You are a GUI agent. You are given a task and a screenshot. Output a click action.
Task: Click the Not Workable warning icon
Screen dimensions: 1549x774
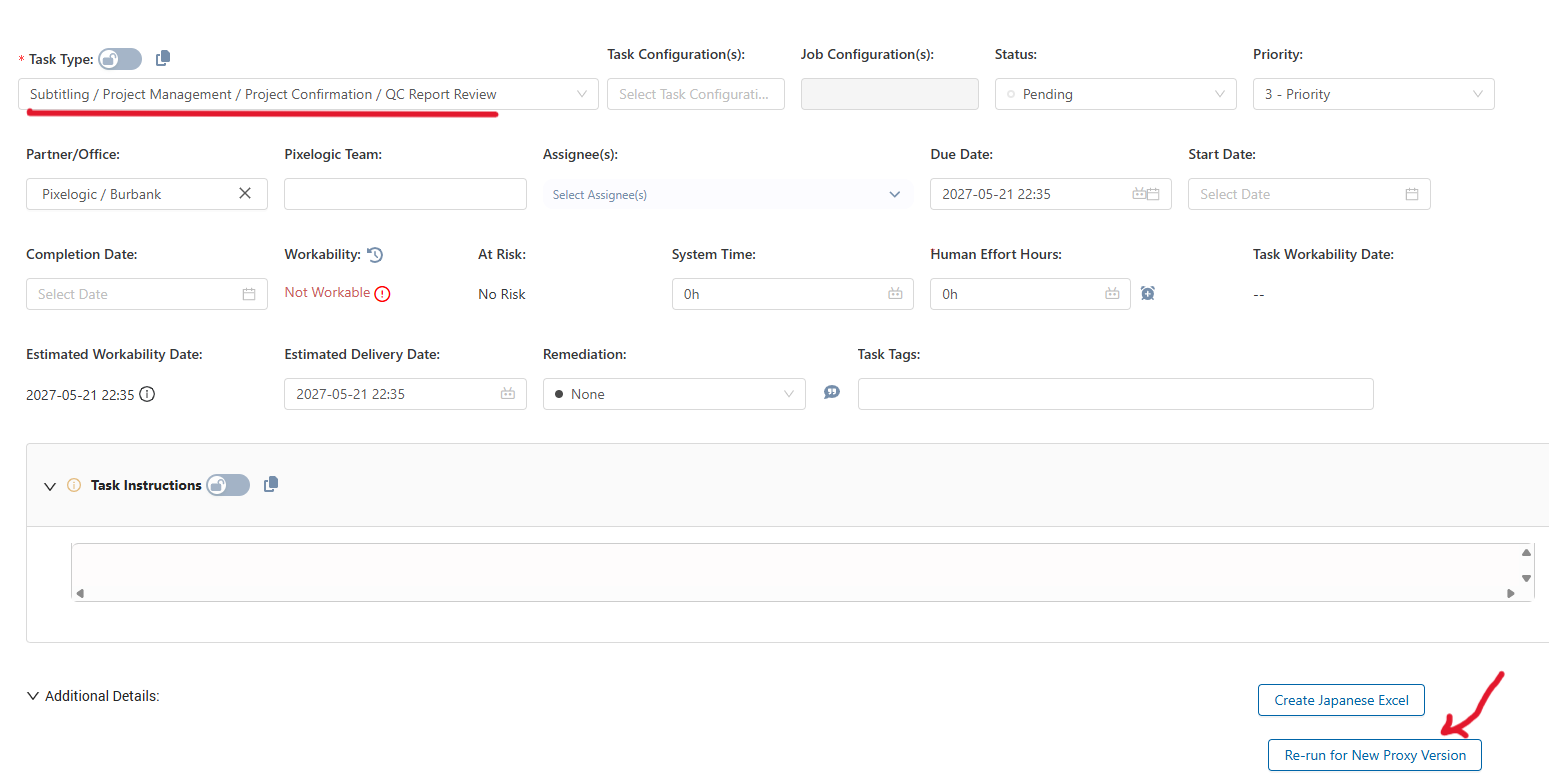click(x=382, y=294)
